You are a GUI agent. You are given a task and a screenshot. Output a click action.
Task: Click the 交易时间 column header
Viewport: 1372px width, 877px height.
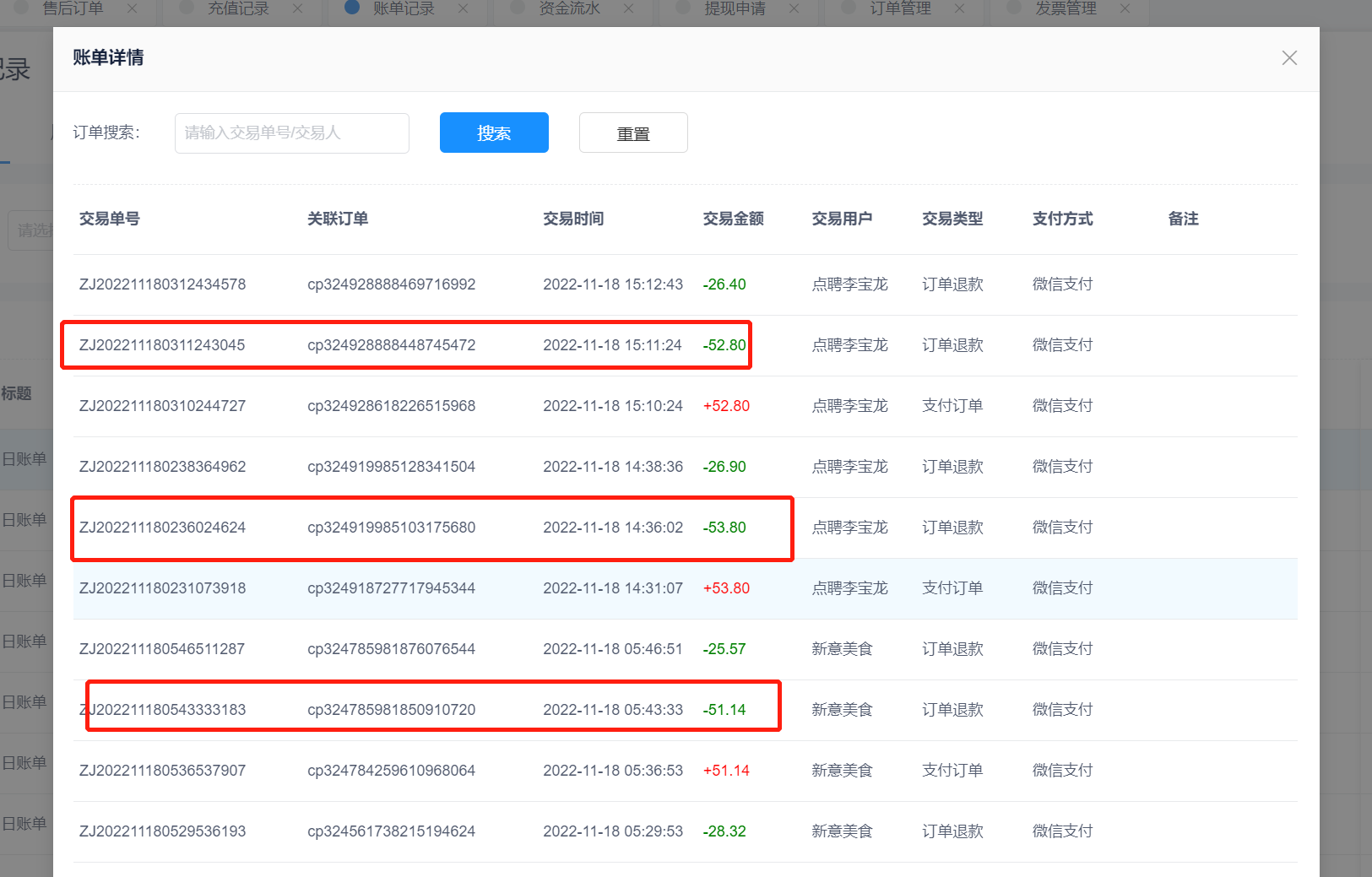573,219
